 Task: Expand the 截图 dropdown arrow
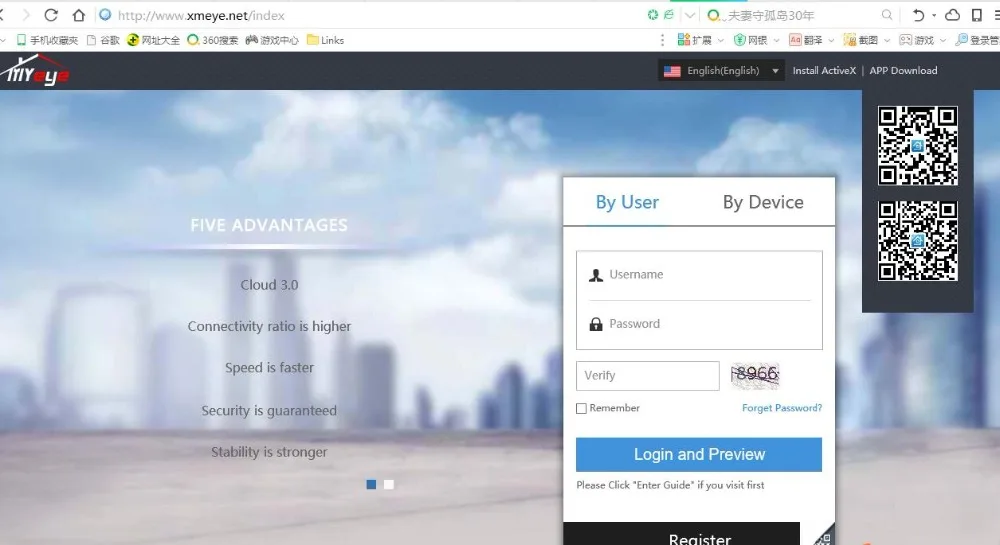tap(886, 40)
